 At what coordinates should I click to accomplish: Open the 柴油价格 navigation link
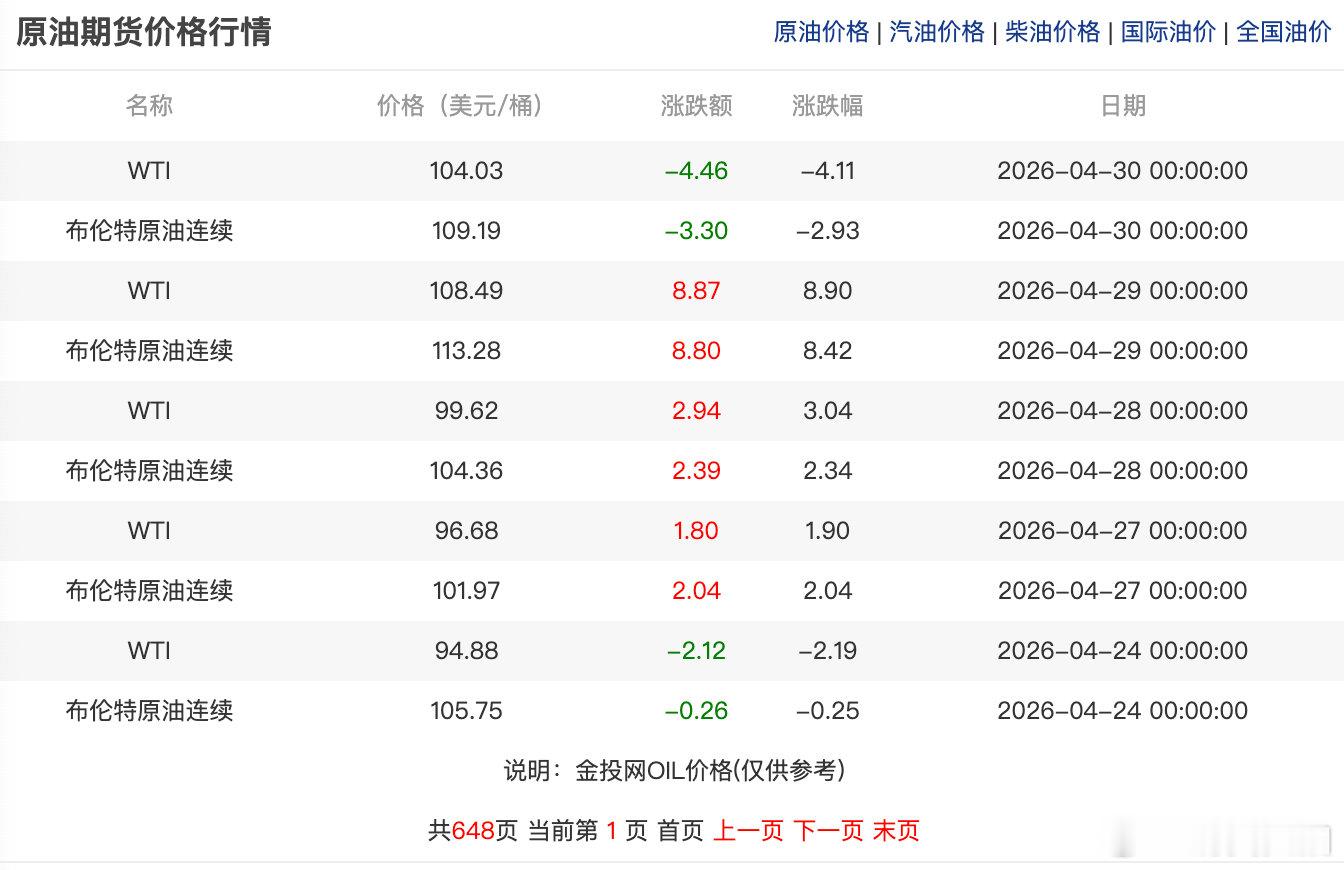tap(1053, 32)
